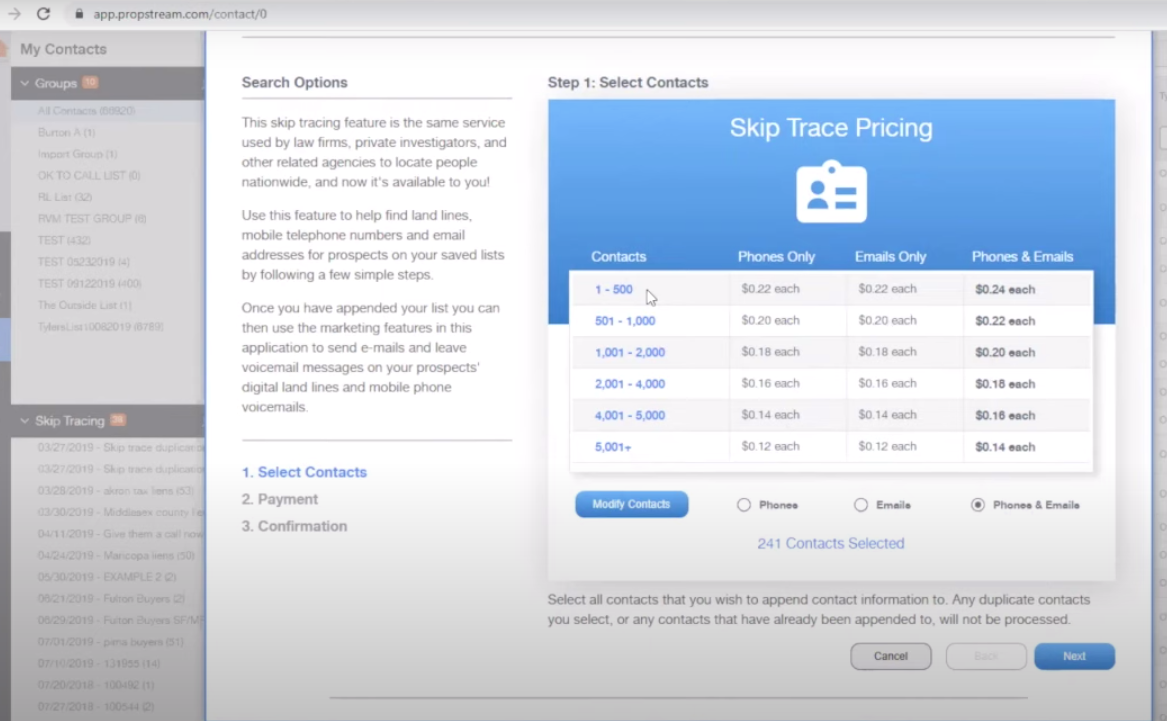Open the 06/21/2019 Fulton Buyers list

111,598
